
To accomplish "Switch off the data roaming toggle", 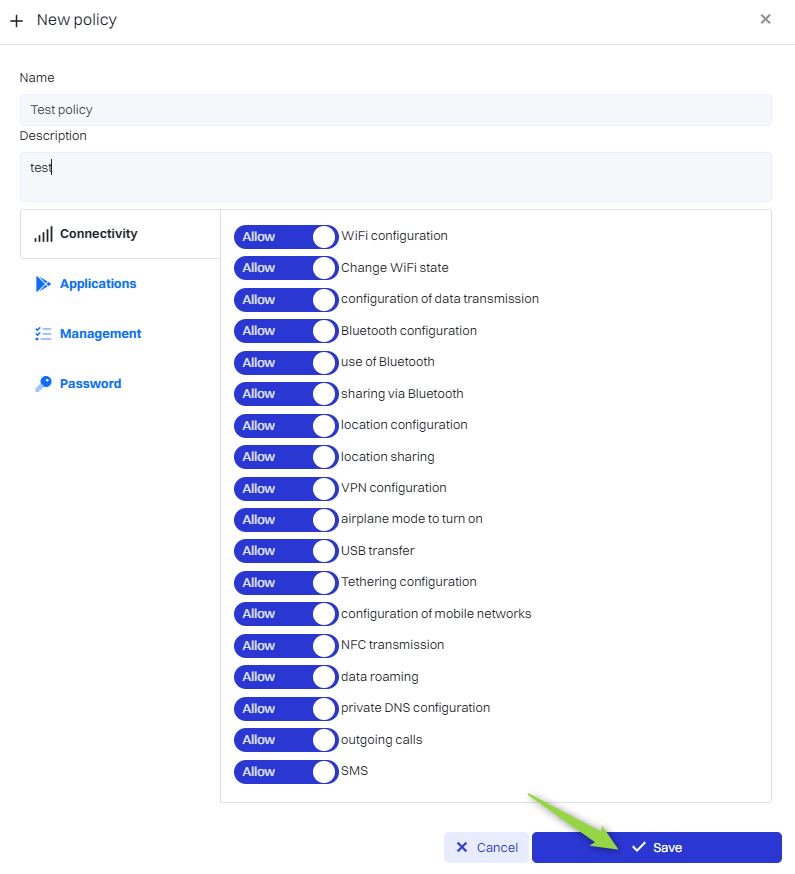I will [286, 677].
